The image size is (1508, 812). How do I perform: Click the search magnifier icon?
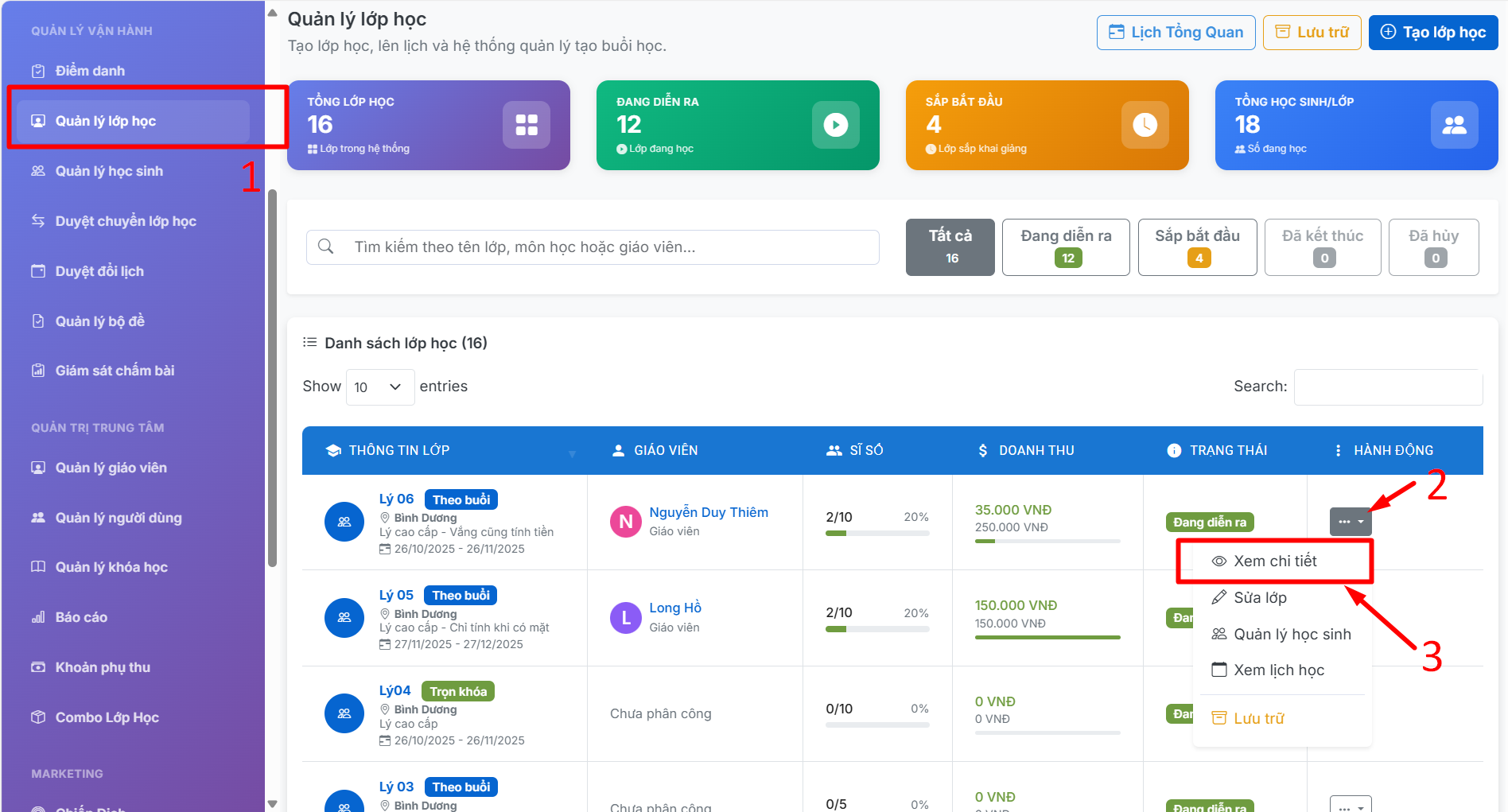click(x=326, y=247)
